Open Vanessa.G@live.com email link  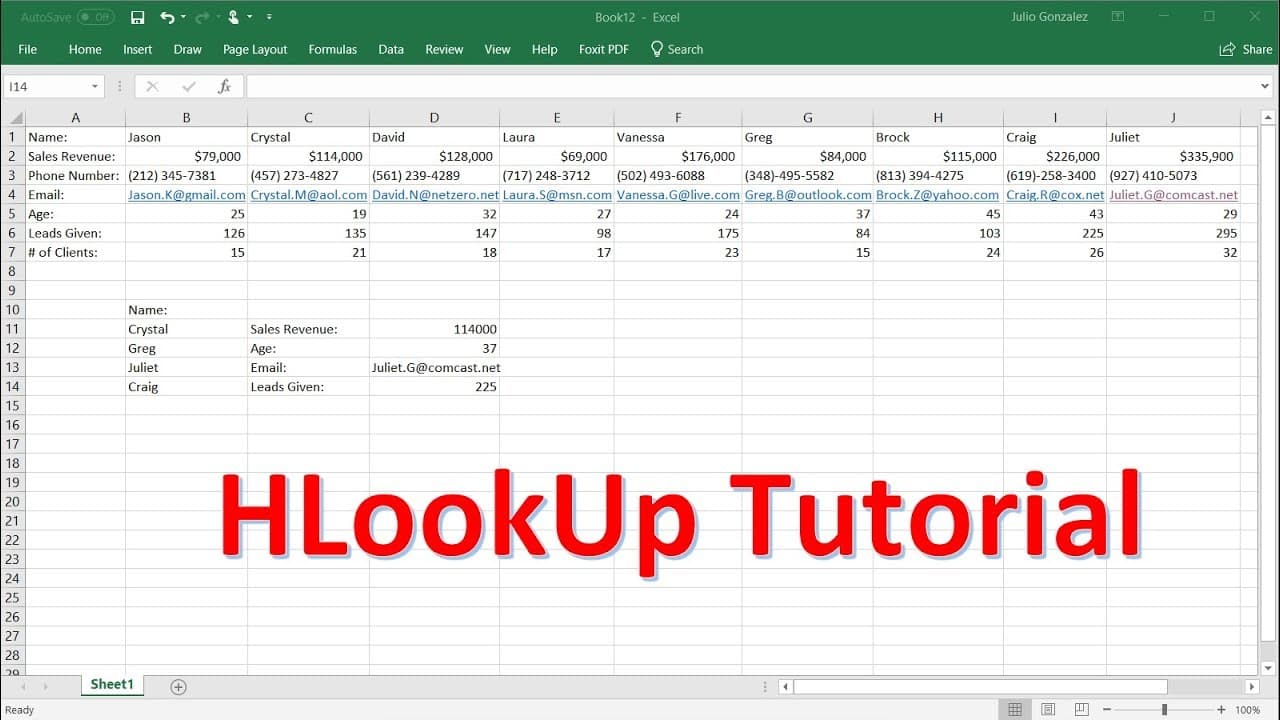678,195
